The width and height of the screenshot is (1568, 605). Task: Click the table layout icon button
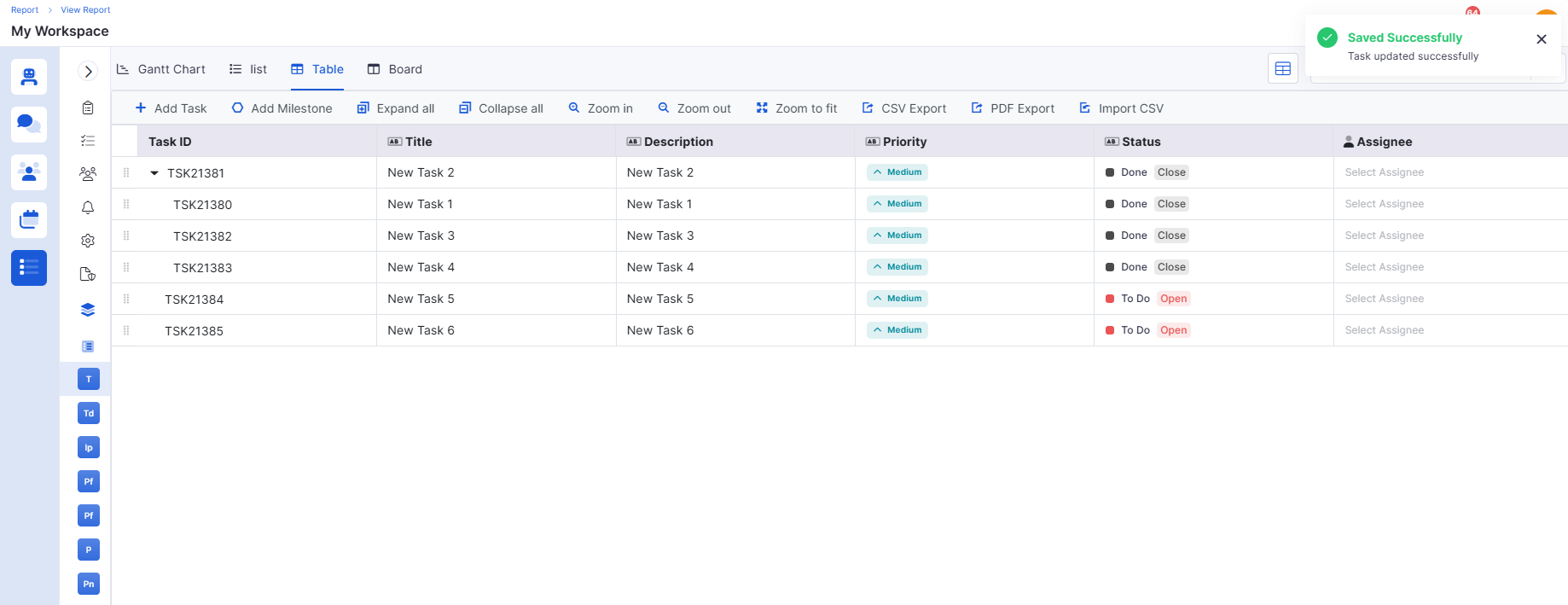pos(1282,69)
